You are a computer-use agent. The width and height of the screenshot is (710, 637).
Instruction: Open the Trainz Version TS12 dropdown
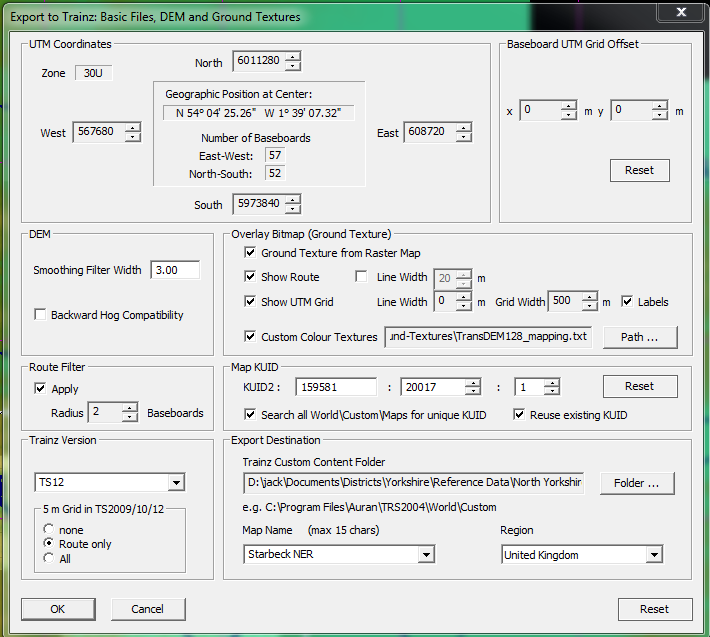tap(176, 483)
